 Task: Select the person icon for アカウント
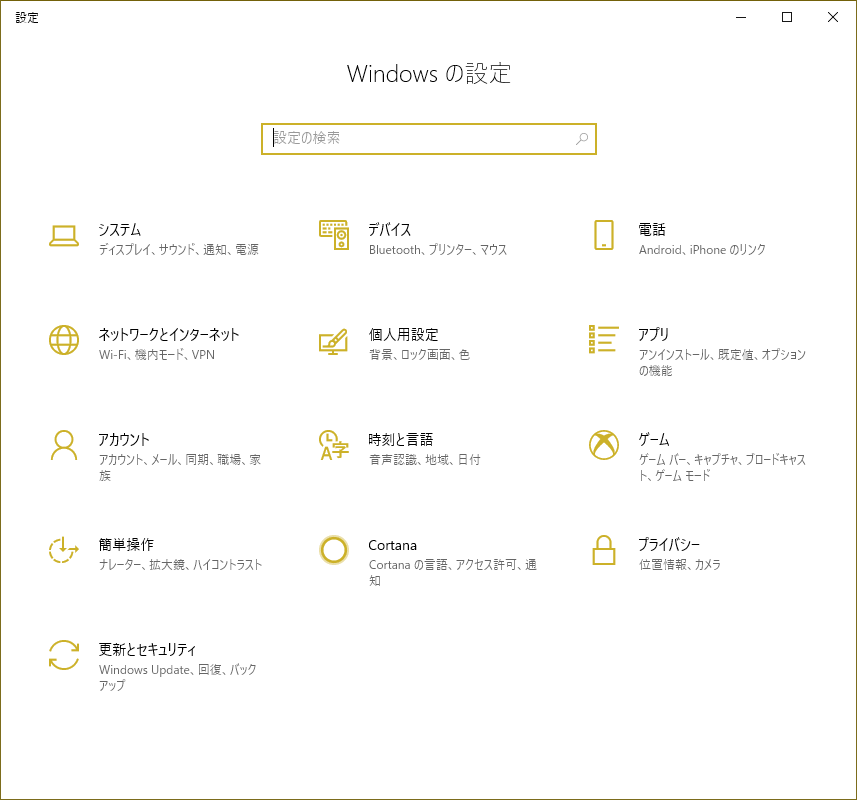coord(64,445)
